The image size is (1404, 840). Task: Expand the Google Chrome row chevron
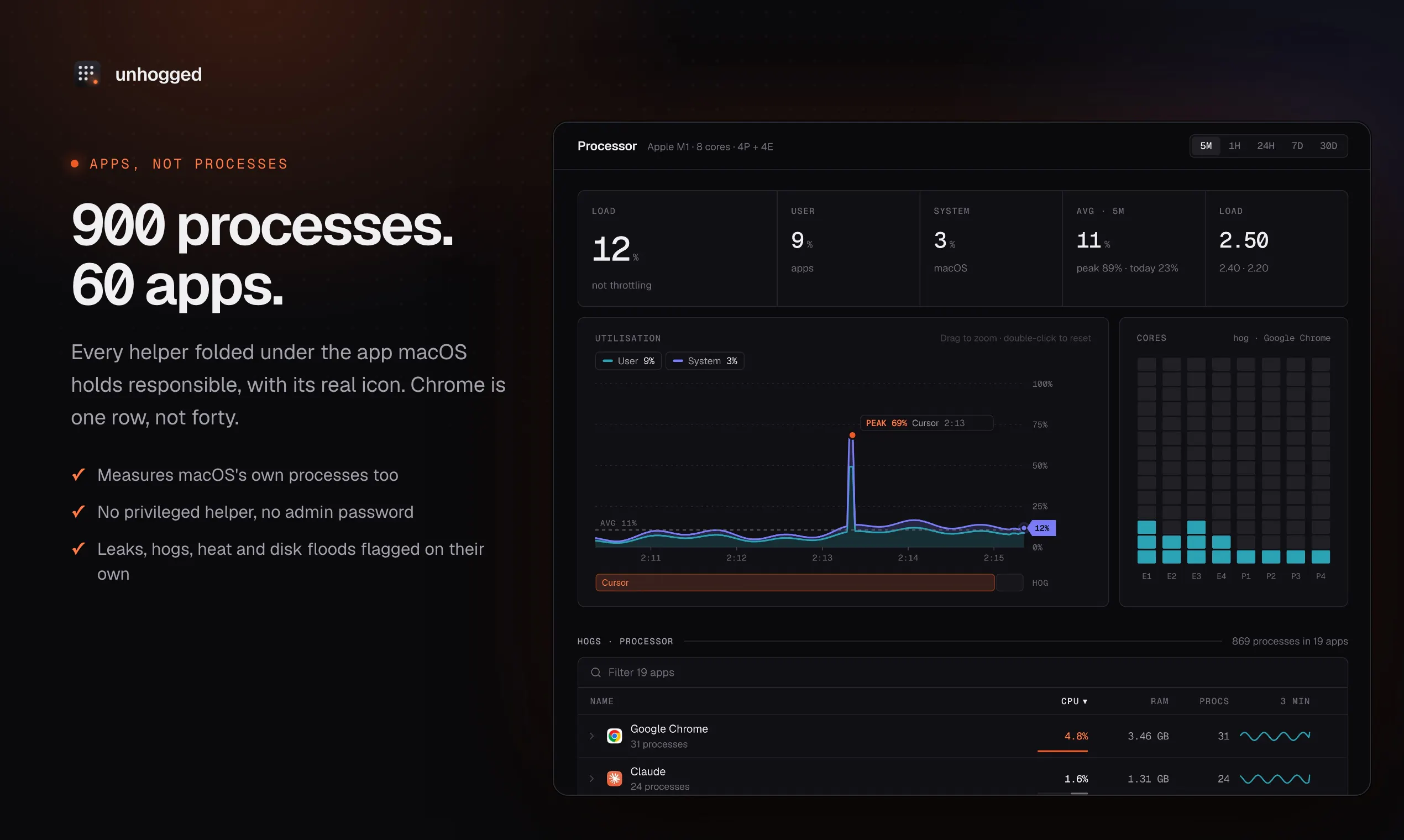click(x=591, y=736)
